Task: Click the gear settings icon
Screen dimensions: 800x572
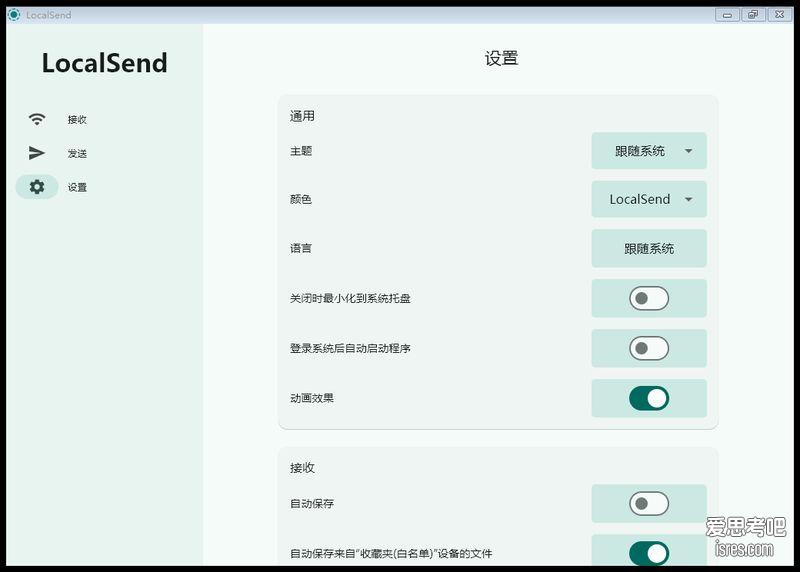Action: 37,187
